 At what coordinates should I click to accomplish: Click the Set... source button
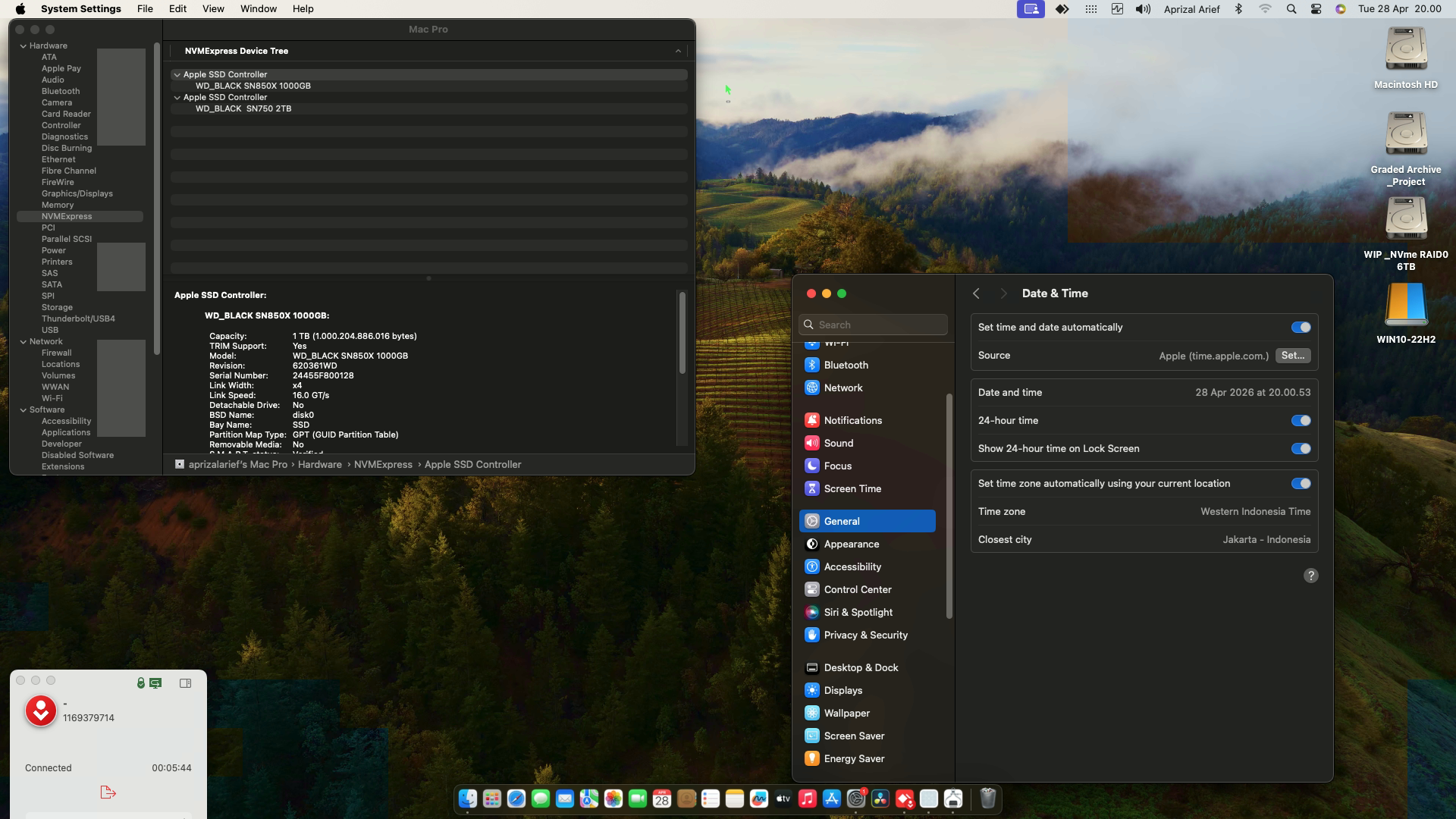click(1293, 356)
